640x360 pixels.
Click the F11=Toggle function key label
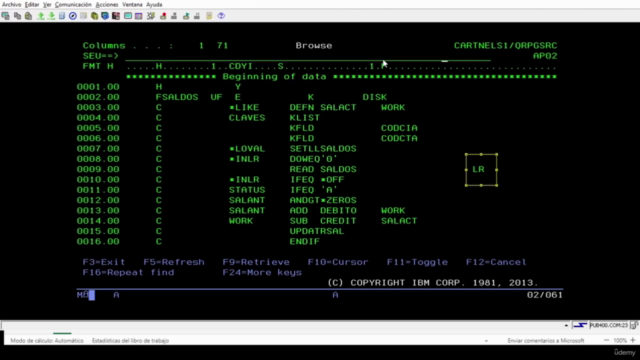(x=417, y=262)
